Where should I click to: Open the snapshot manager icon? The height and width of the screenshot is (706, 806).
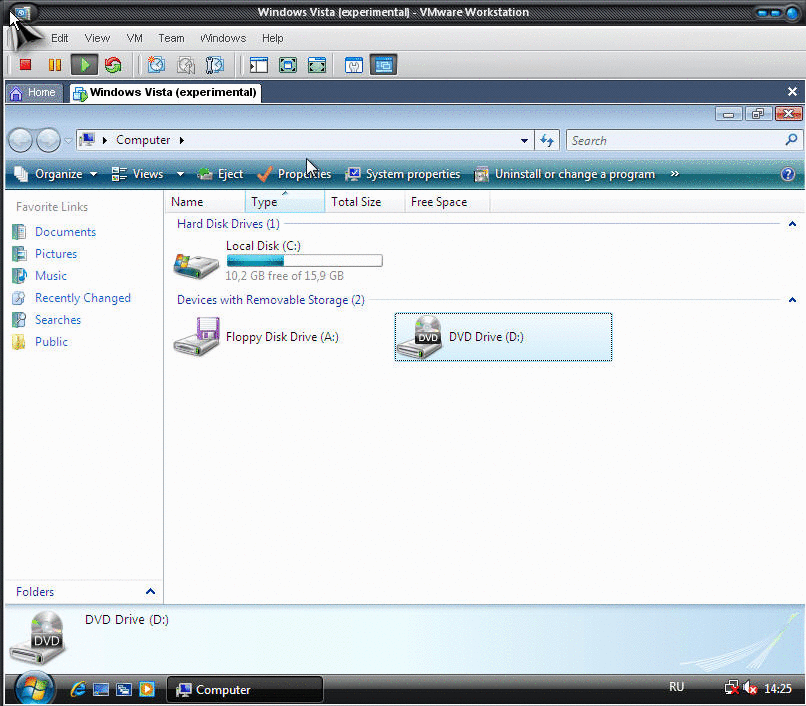coord(214,65)
